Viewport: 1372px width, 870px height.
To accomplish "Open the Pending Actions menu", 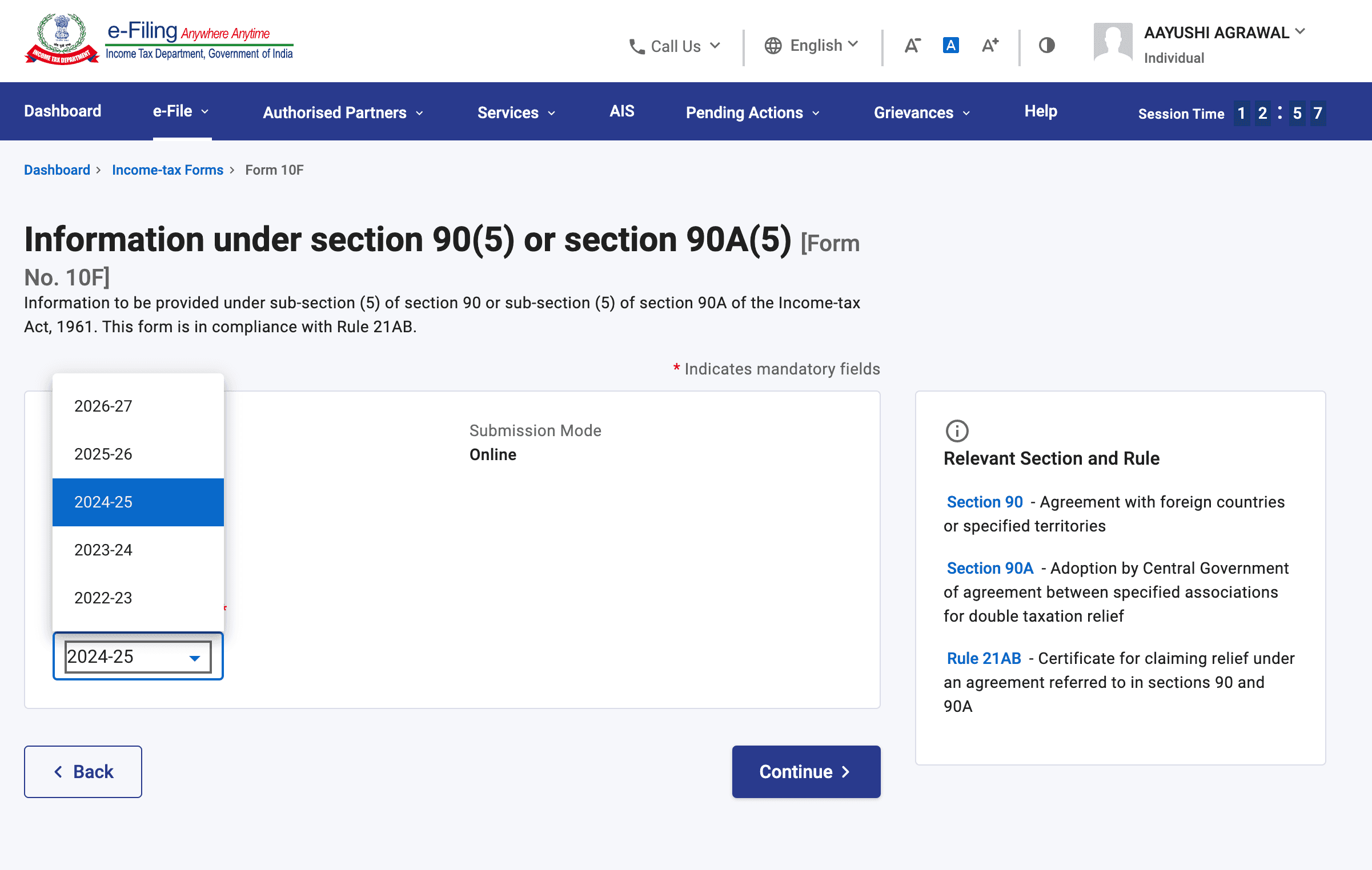I will (752, 112).
